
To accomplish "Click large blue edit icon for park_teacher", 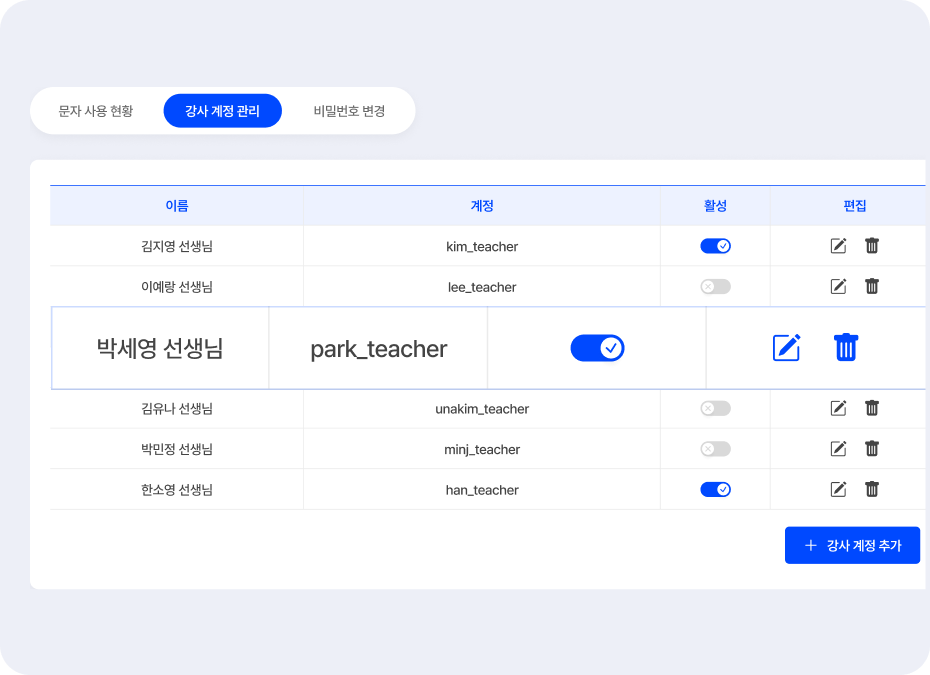I will tap(787, 348).
